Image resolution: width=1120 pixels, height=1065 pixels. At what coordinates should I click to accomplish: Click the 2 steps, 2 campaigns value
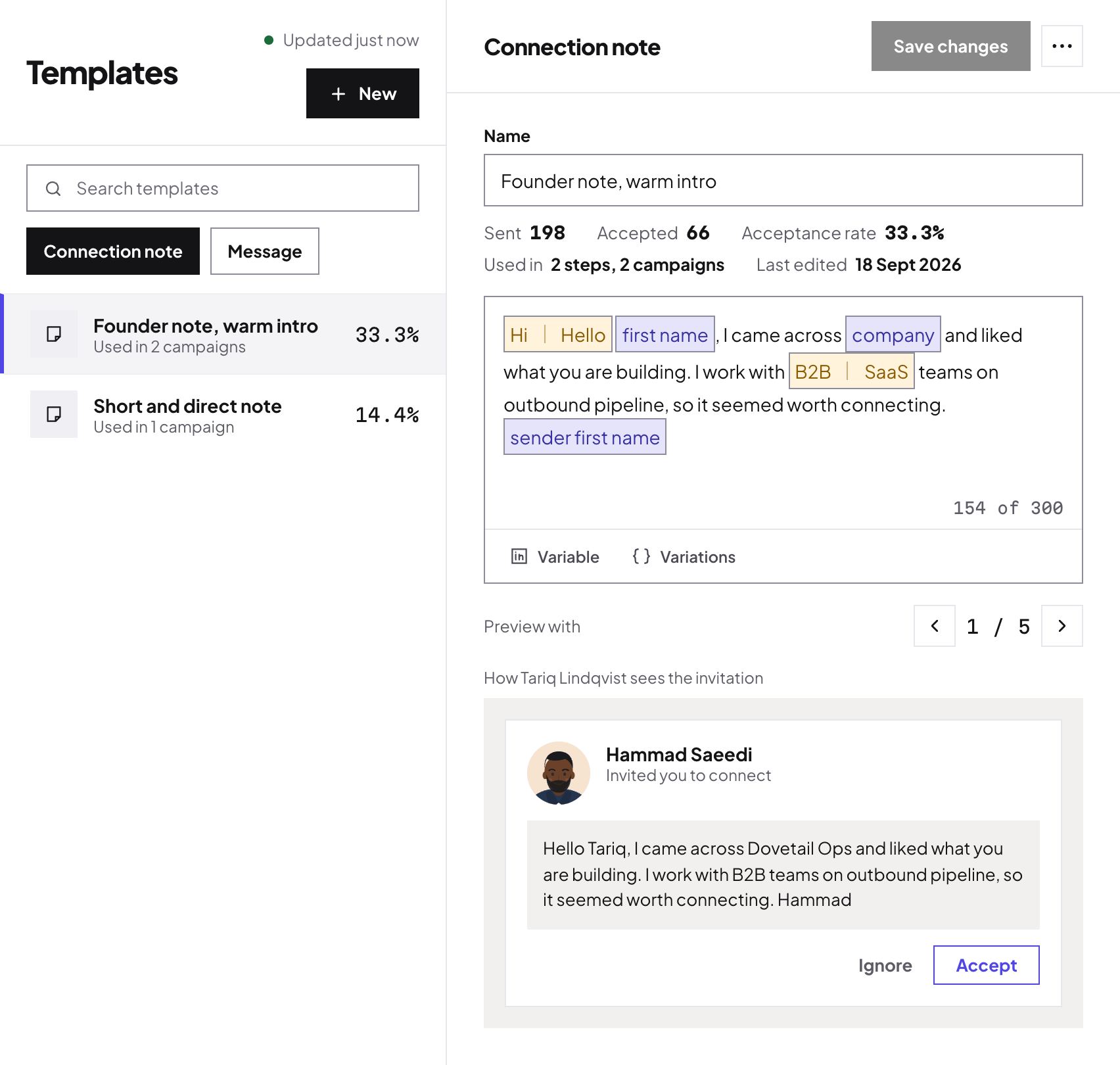click(x=638, y=264)
